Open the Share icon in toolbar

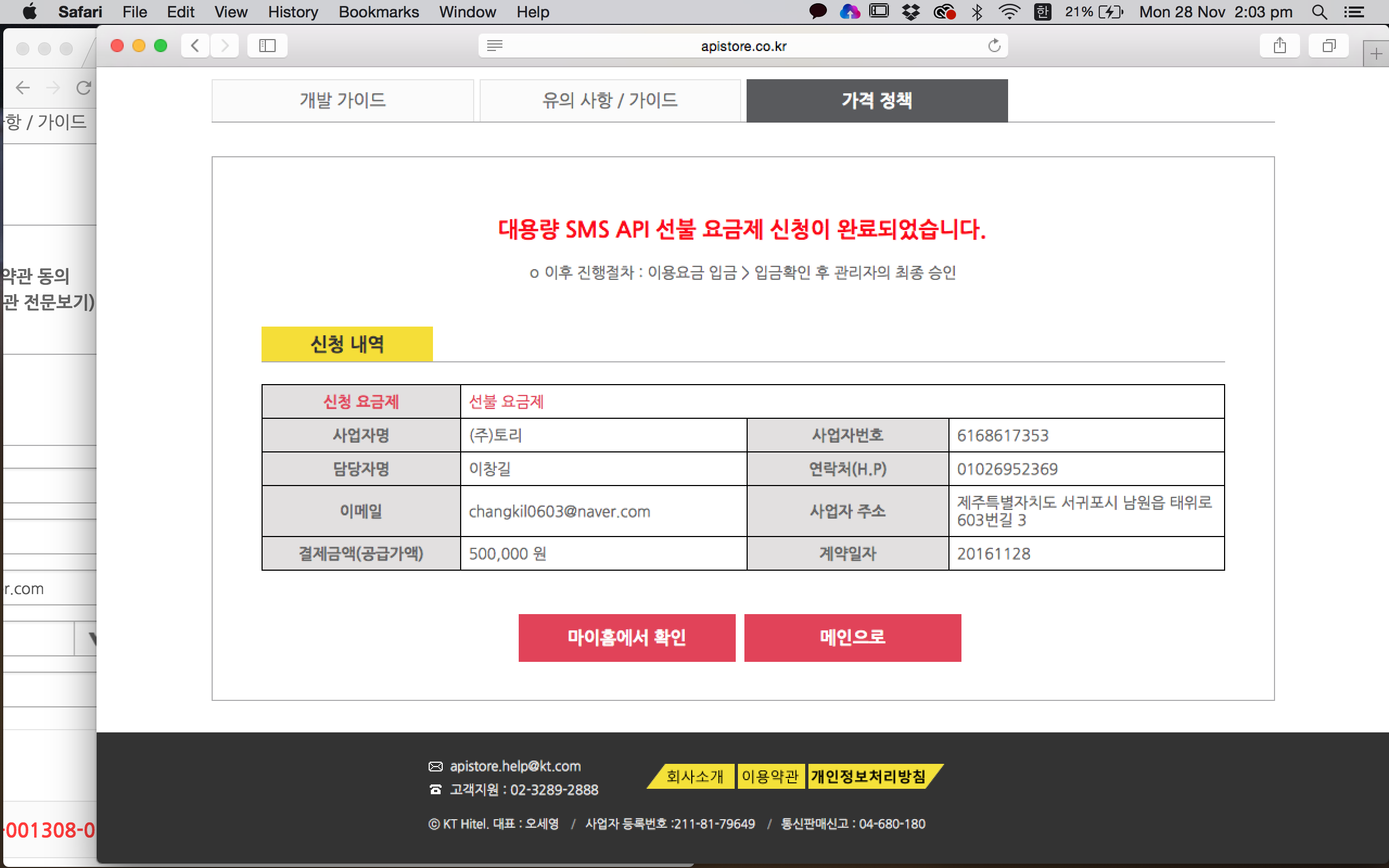pos(1279,46)
